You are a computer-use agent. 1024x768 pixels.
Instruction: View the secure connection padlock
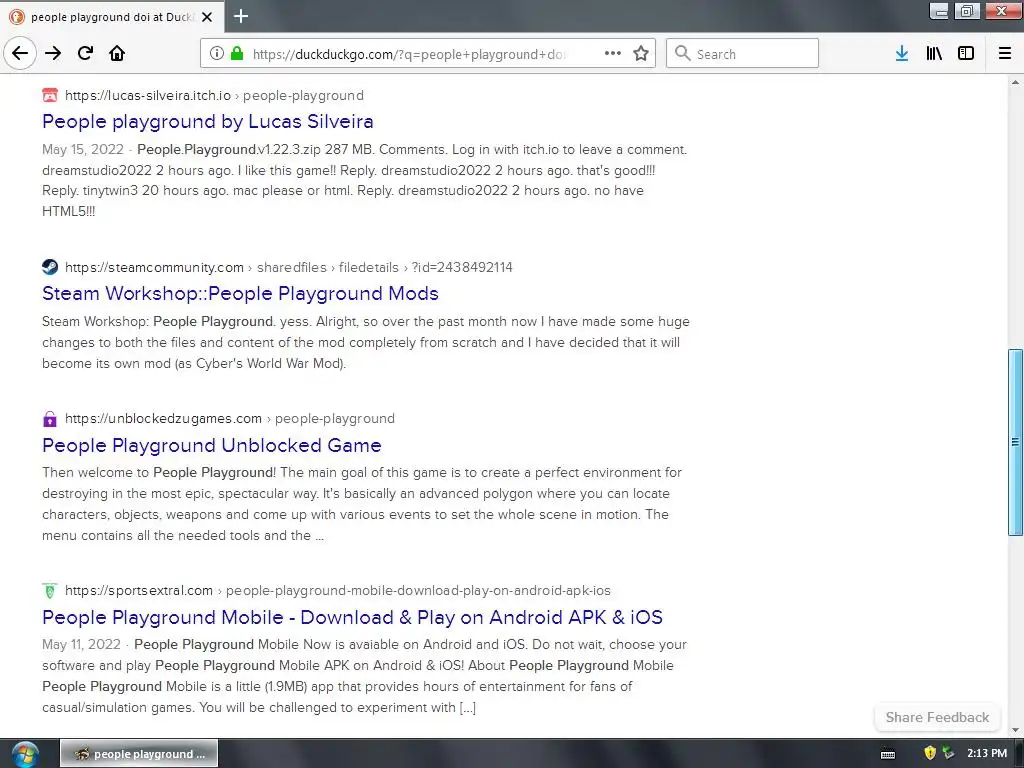point(237,54)
